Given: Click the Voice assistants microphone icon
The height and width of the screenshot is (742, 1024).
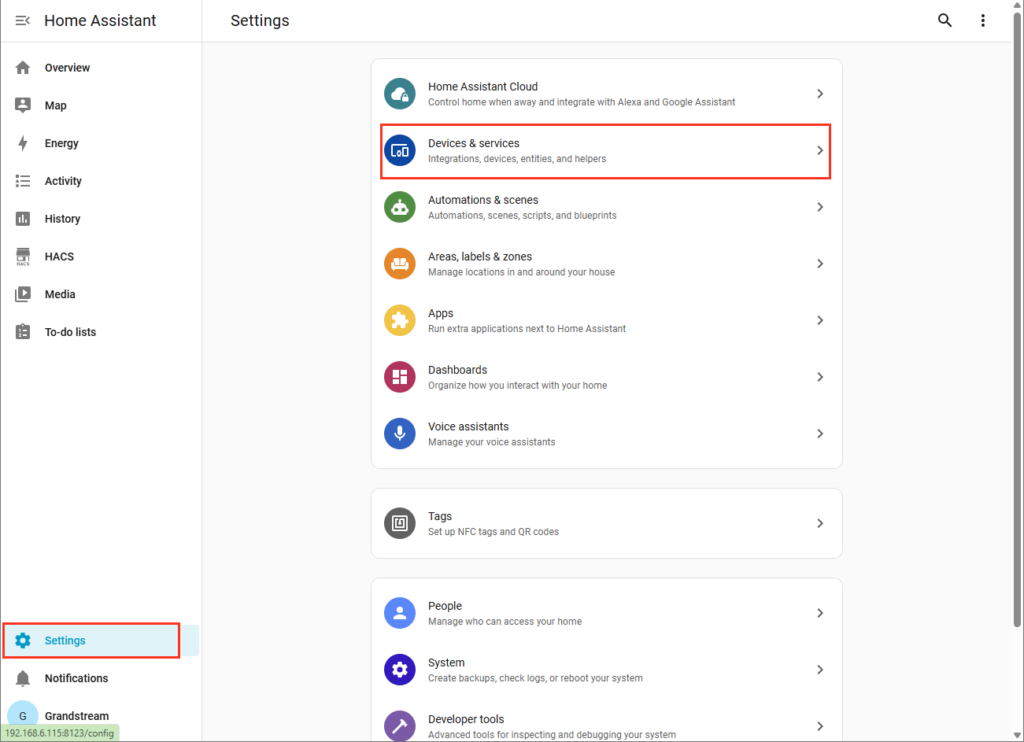Looking at the screenshot, I should pos(400,434).
